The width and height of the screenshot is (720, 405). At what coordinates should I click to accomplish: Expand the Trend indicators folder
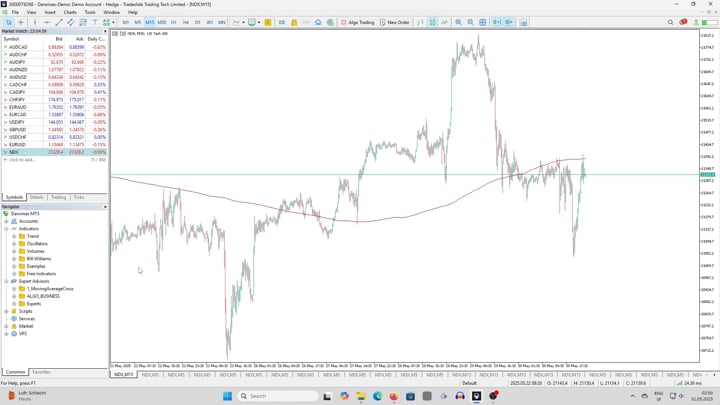tap(14, 236)
